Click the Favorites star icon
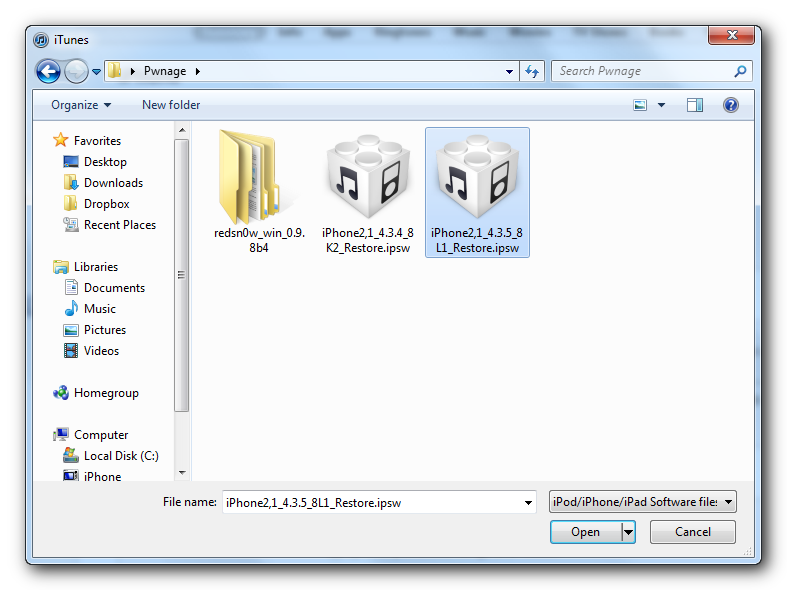The image size is (787, 590). pyautogui.click(x=61, y=140)
